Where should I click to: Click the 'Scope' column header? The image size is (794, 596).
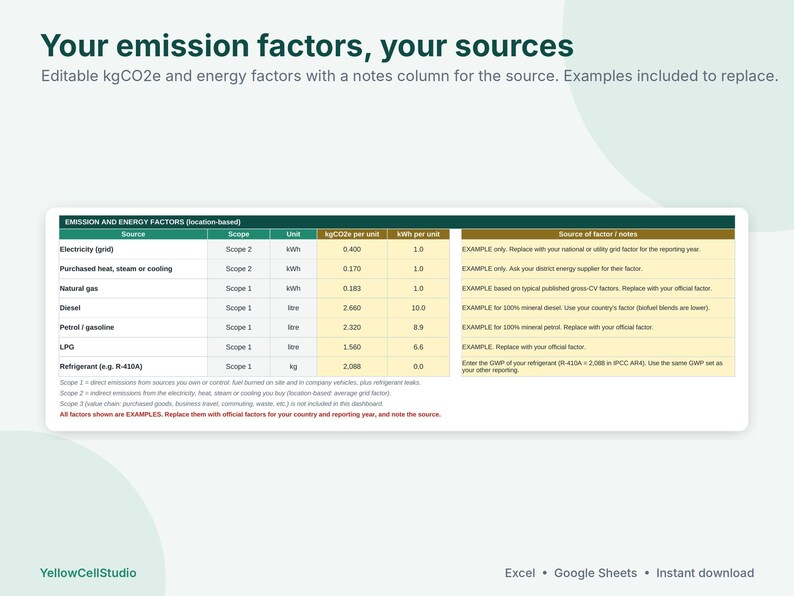click(239, 234)
